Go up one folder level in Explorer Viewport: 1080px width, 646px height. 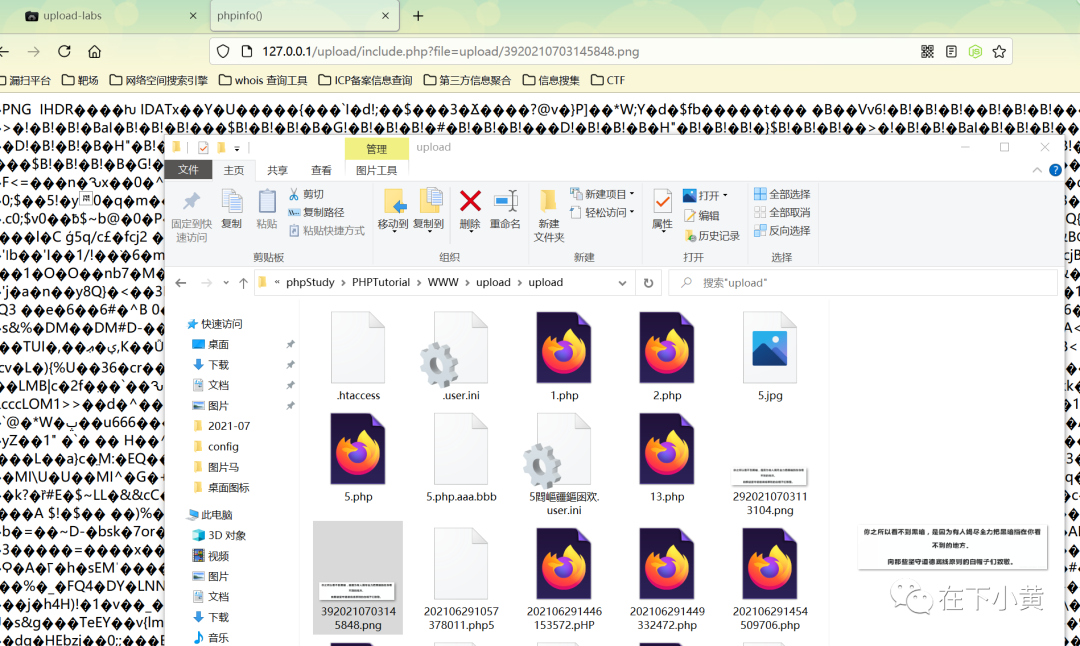(243, 283)
